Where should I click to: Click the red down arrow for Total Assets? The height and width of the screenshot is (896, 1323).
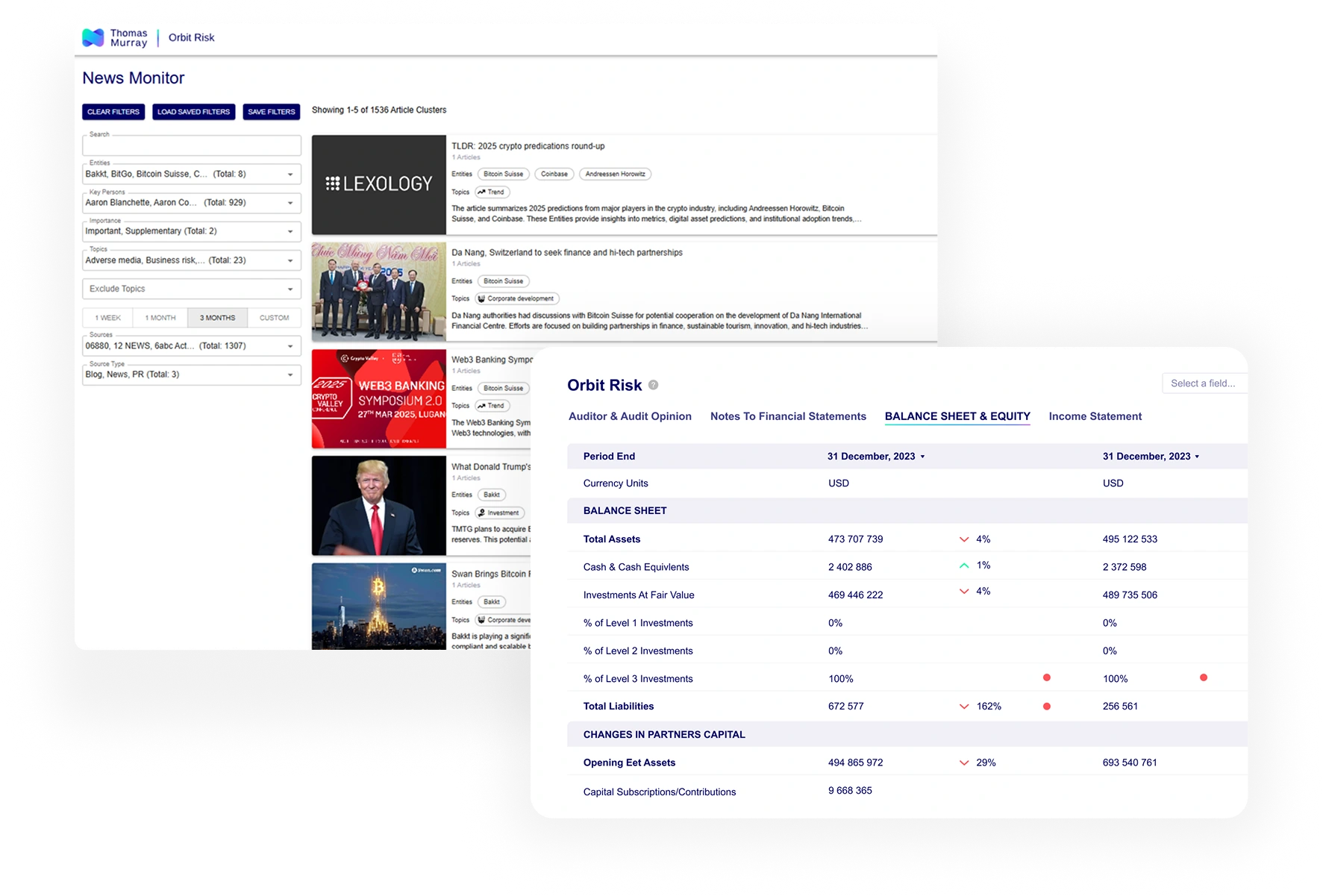tap(964, 539)
